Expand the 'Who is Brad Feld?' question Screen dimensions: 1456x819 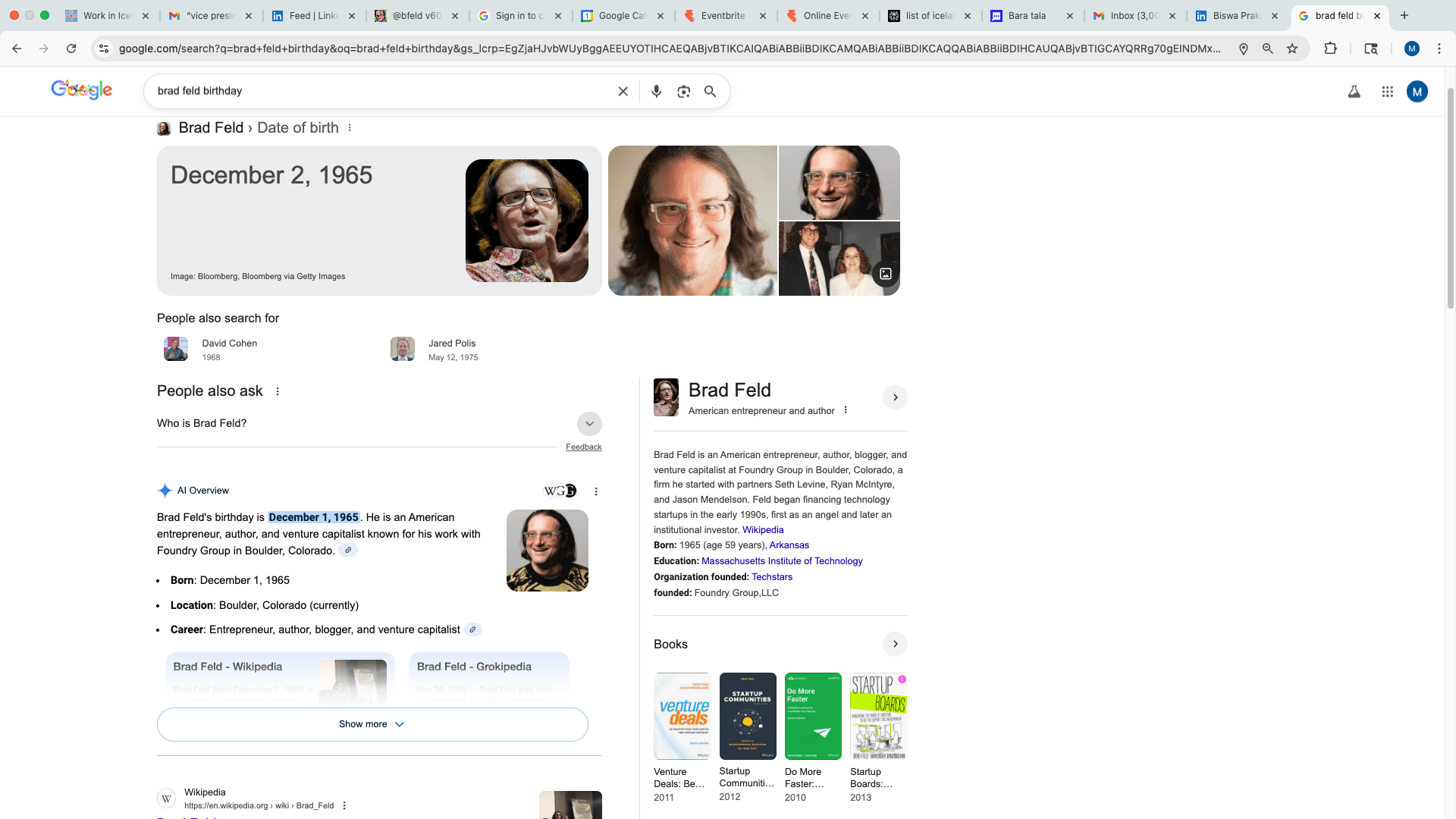[589, 423]
